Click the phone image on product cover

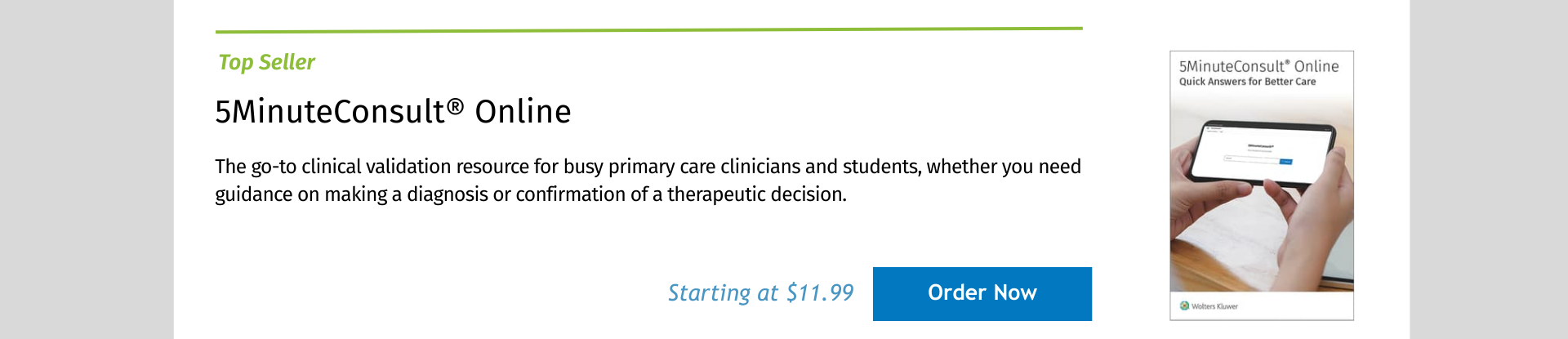click(x=1262, y=154)
